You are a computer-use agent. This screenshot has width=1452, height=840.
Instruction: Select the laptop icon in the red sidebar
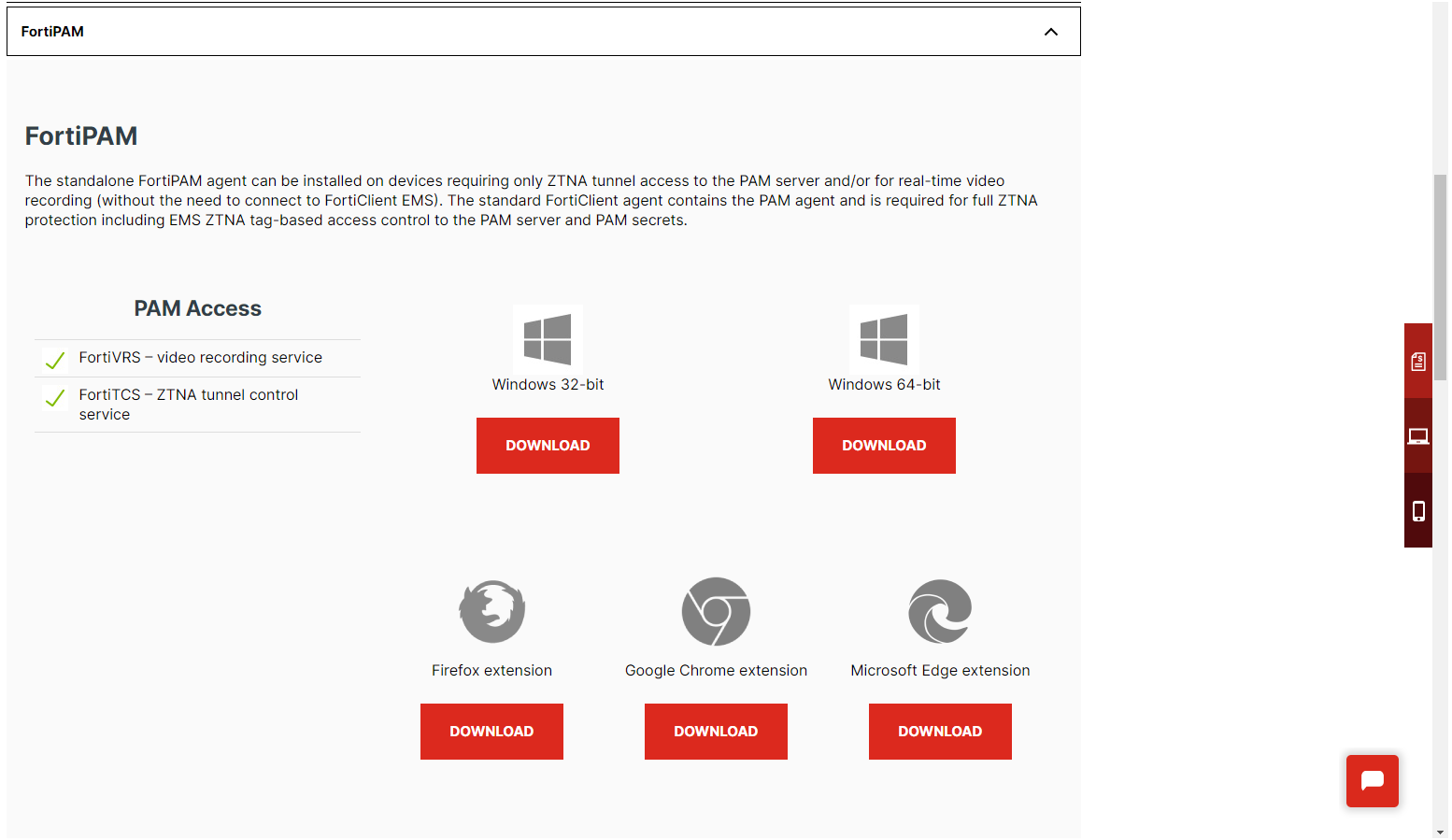pyautogui.click(x=1418, y=435)
